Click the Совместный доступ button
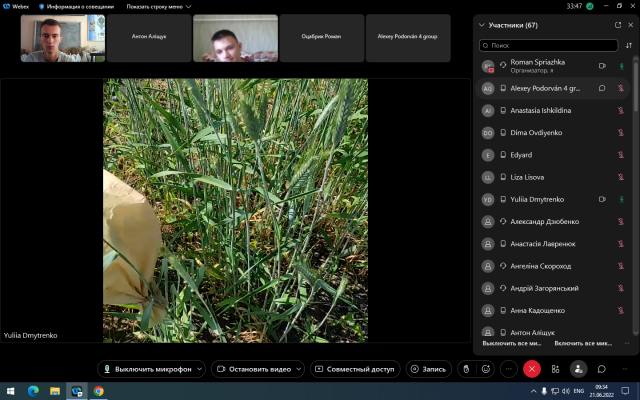This screenshot has height=400, width=640. [355, 368]
